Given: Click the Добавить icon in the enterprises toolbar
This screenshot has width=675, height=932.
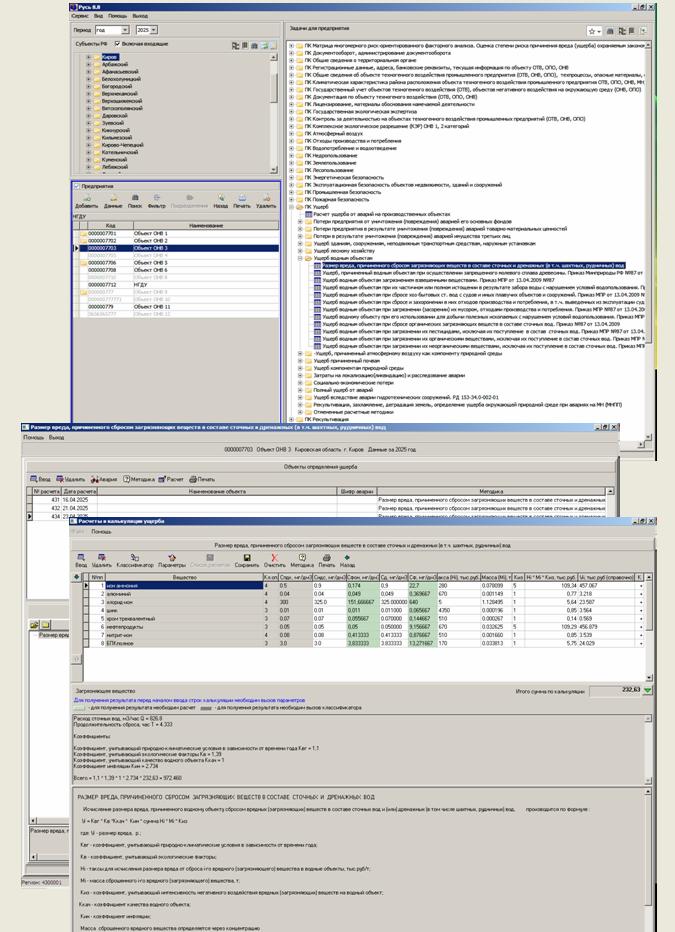Looking at the screenshot, I should tap(87, 200).
